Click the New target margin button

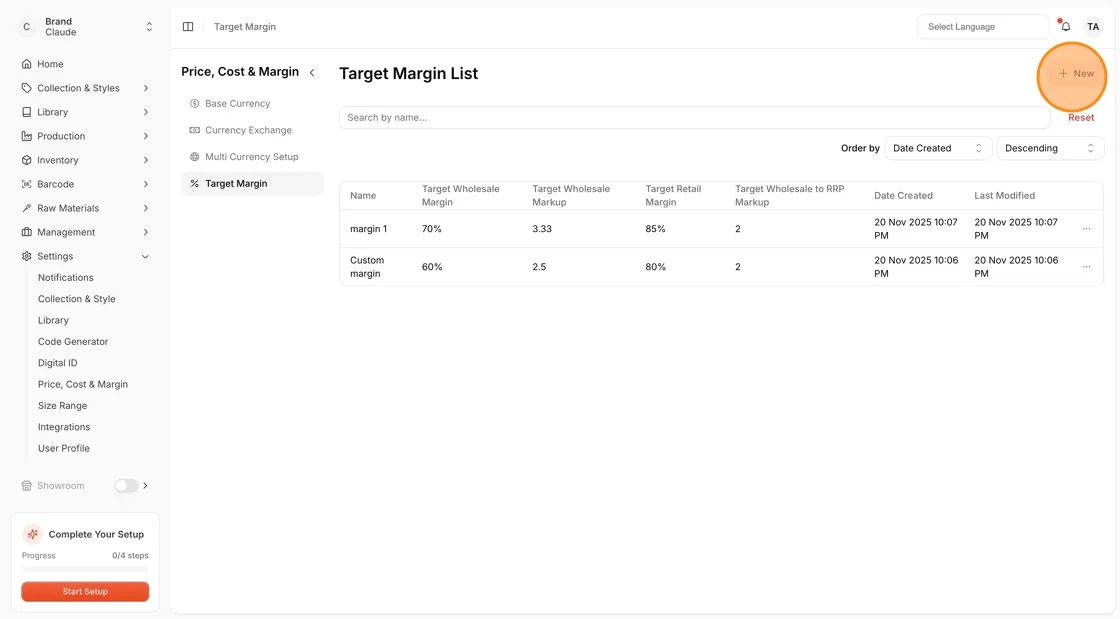tap(1076, 74)
